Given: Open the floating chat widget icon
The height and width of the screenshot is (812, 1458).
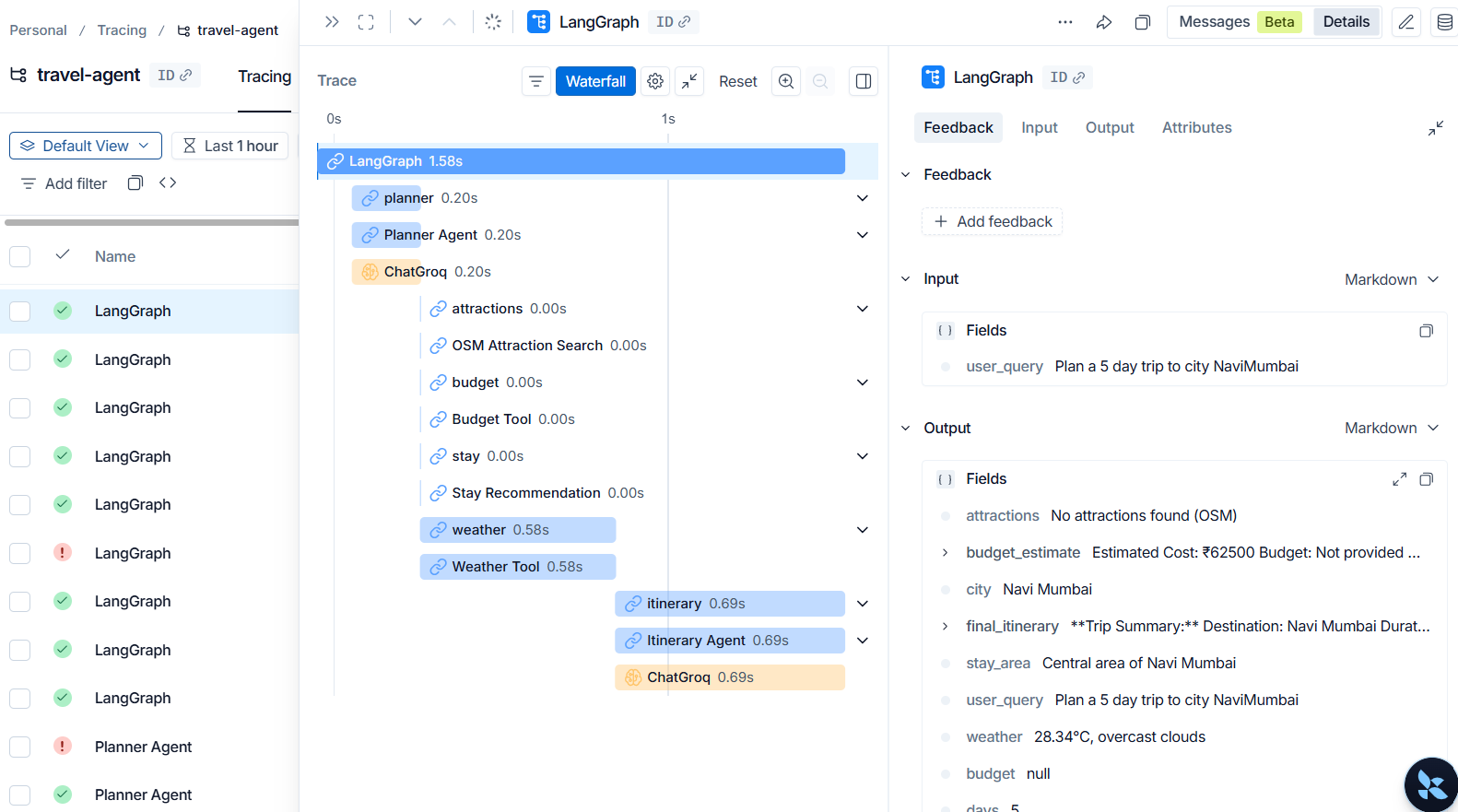Looking at the screenshot, I should (x=1431, y=784).
